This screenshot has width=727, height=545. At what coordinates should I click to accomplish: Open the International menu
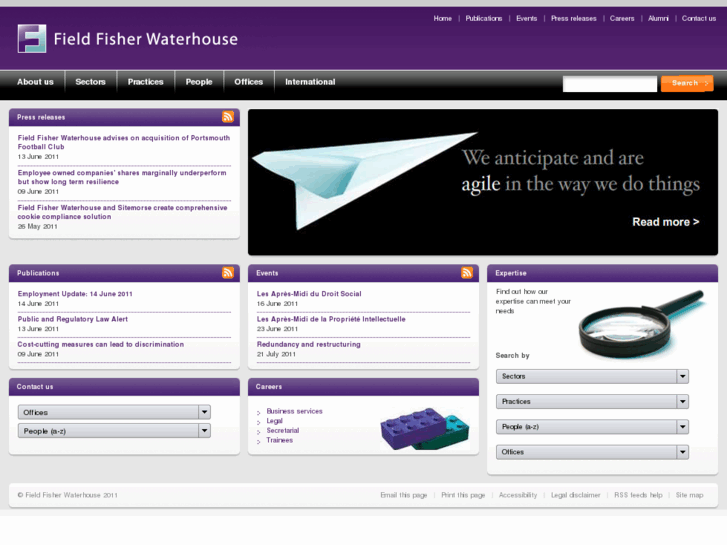point(310,82)
